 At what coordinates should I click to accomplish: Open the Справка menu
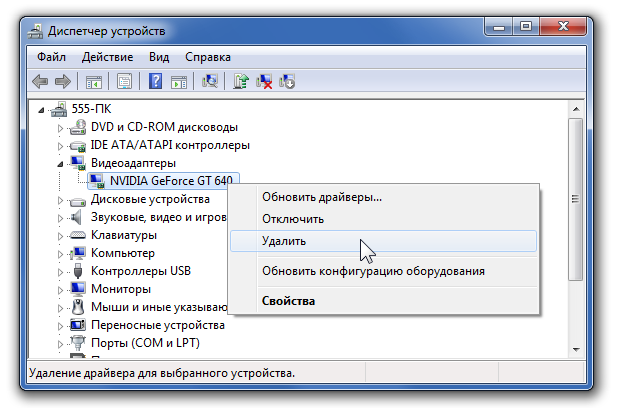208,57
